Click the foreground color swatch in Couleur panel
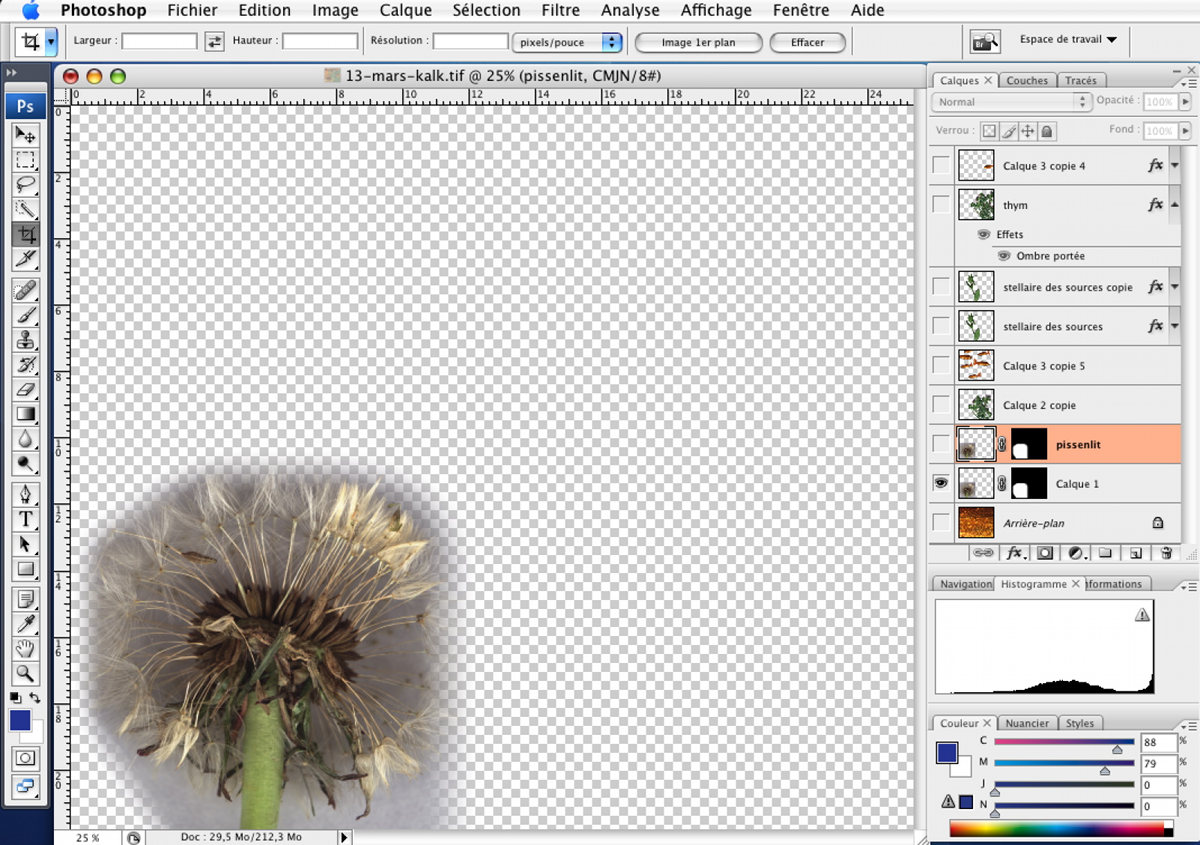Image resolution: width=1200 pixels, height=845 pixels. (x=946, y=752)
